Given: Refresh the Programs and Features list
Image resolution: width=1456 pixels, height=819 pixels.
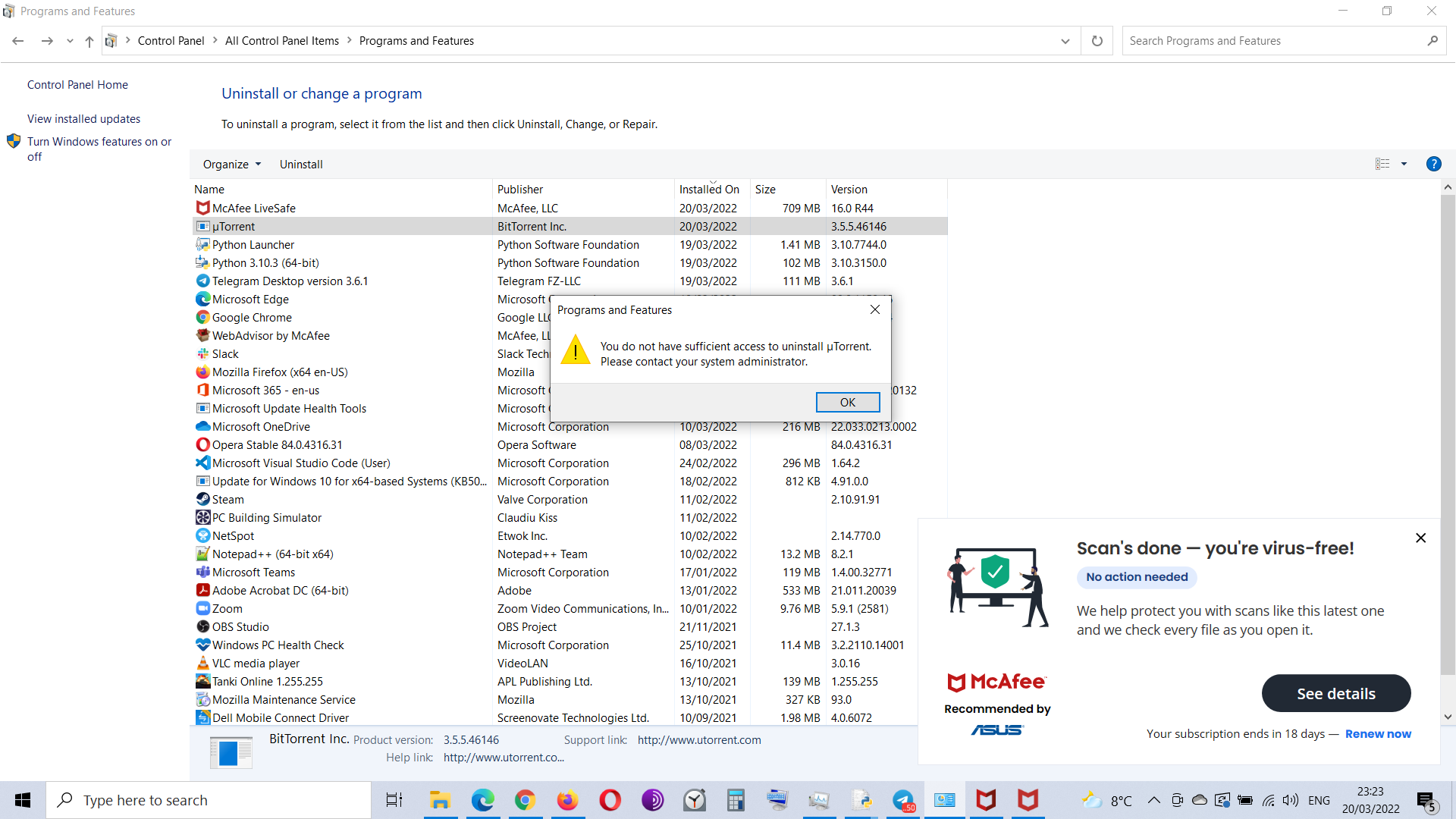Looking at the screenshot, I should point(1097,41).
